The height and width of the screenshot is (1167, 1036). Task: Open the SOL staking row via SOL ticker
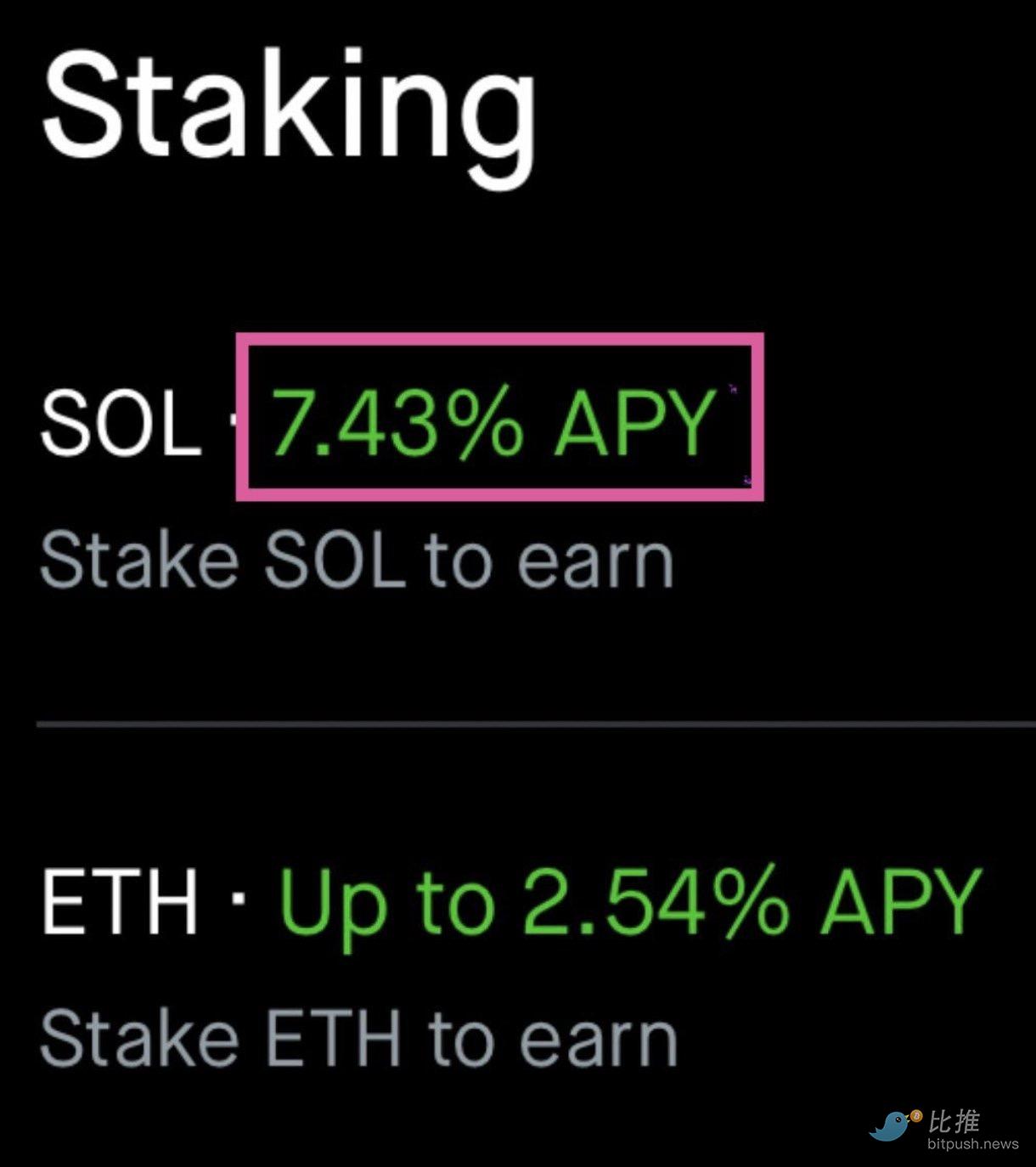point(119,423)
